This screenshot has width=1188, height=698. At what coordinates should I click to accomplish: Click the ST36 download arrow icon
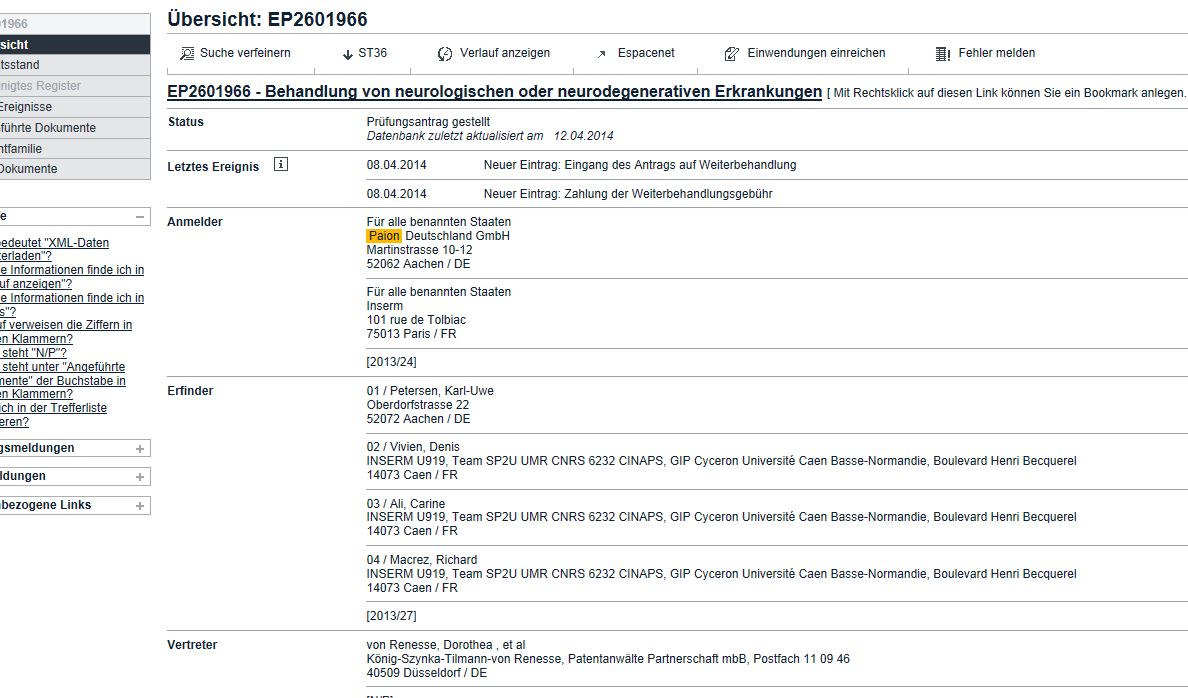pos(348,55)
